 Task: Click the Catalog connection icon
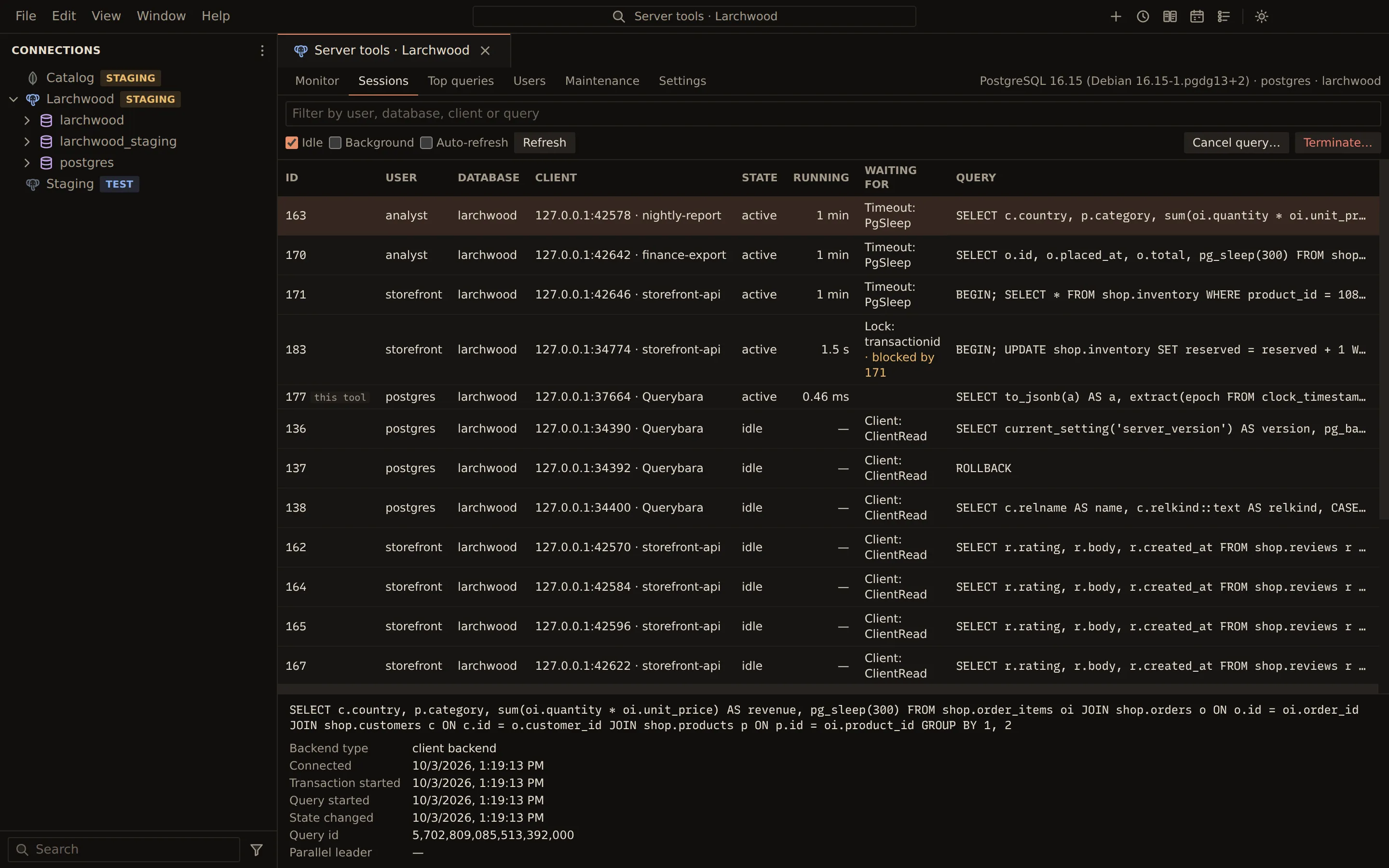(x=33, y=78)
